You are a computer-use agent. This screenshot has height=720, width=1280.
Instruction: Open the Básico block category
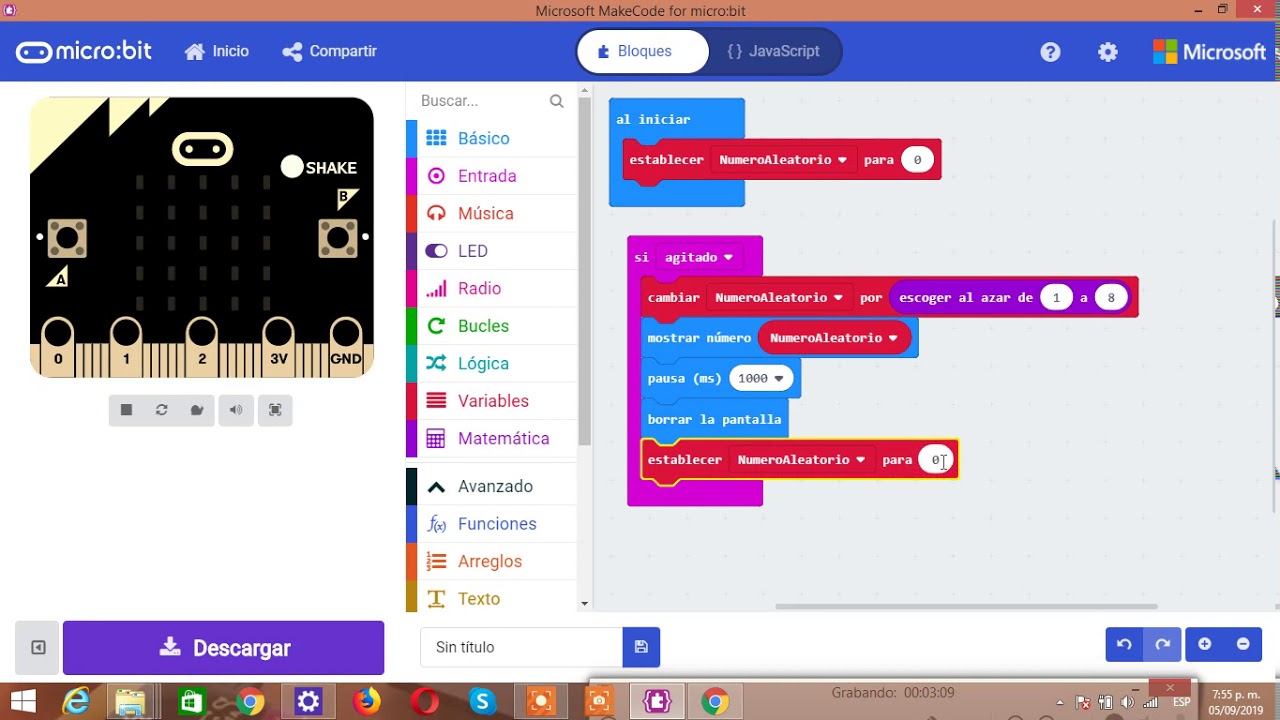491,138
